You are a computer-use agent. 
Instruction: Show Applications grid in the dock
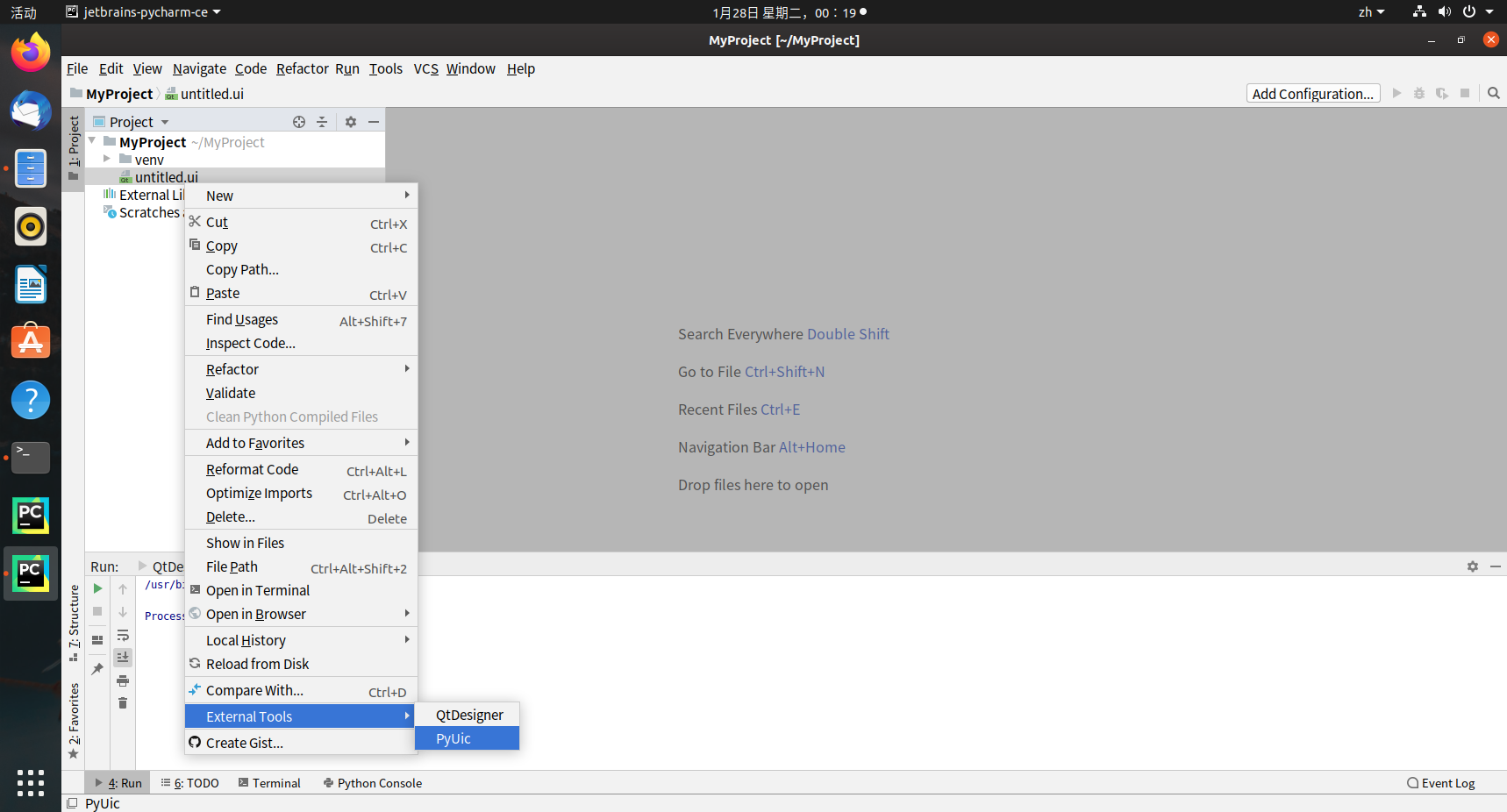click(x=31, y=782)
